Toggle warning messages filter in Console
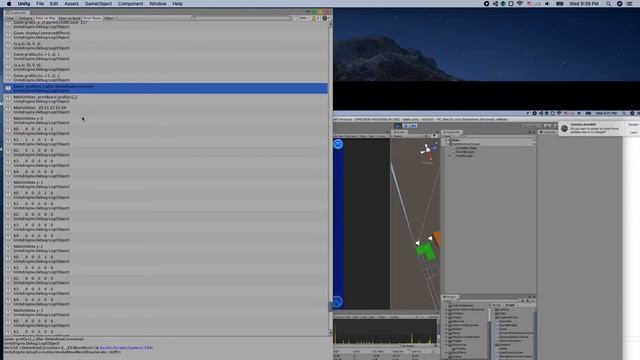Image resolution: width=640 pixels, height=360 pixels. pos(316,18)
